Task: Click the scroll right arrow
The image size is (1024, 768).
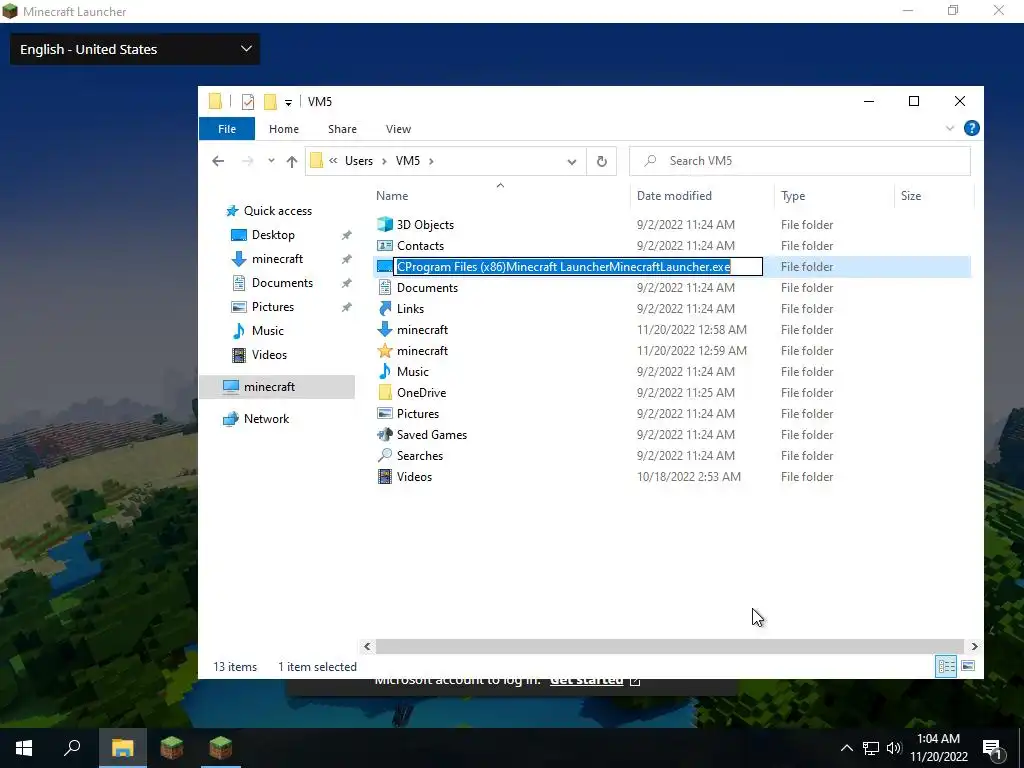Action: 974,647
